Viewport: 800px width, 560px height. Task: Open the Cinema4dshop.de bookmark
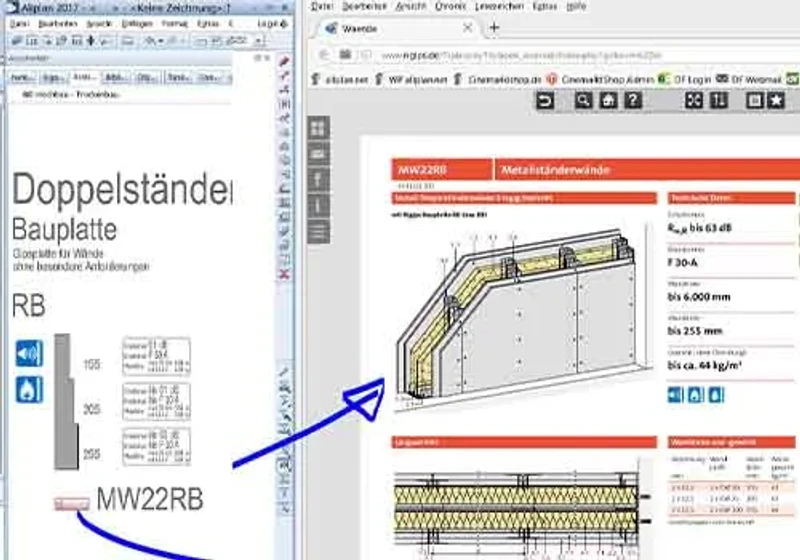click(x=498, y=80)
